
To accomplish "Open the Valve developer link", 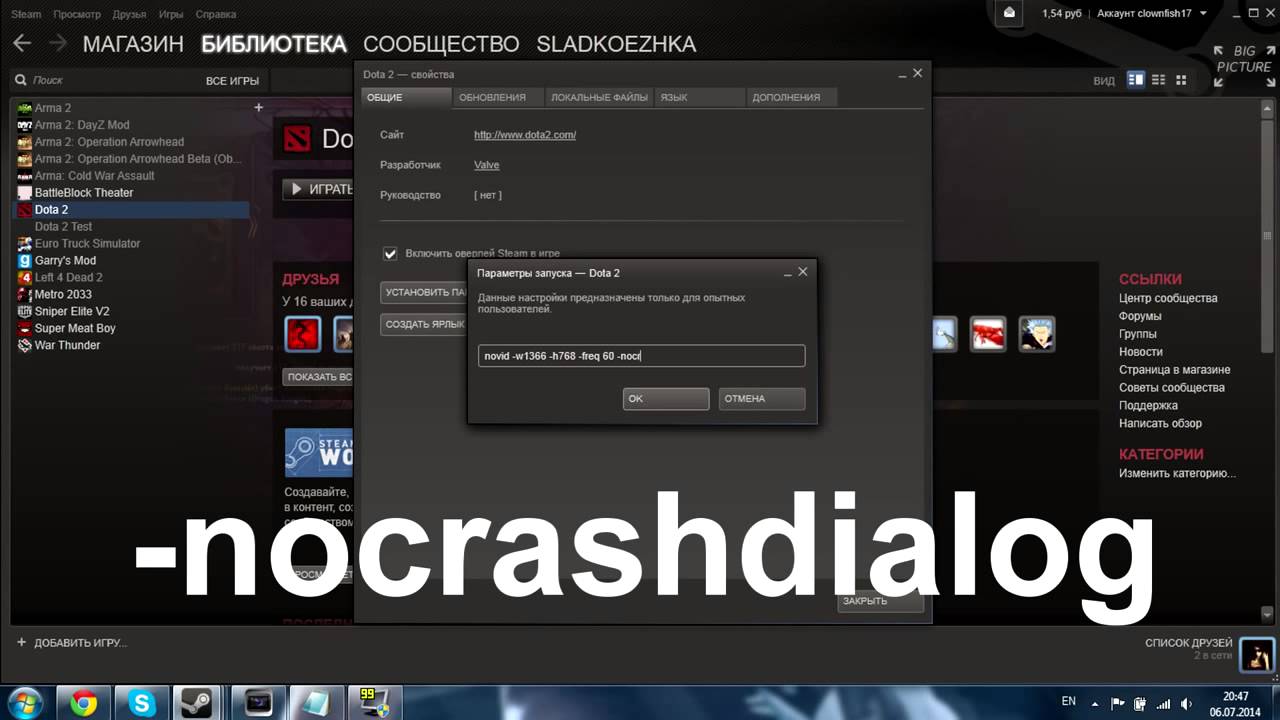I will tap(486, 165).
